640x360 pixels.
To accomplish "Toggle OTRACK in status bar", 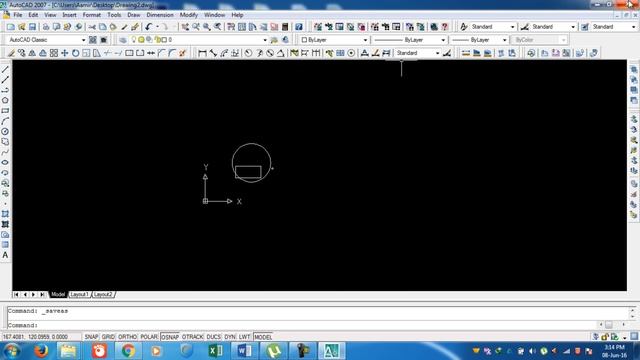I will click(193, 337).
